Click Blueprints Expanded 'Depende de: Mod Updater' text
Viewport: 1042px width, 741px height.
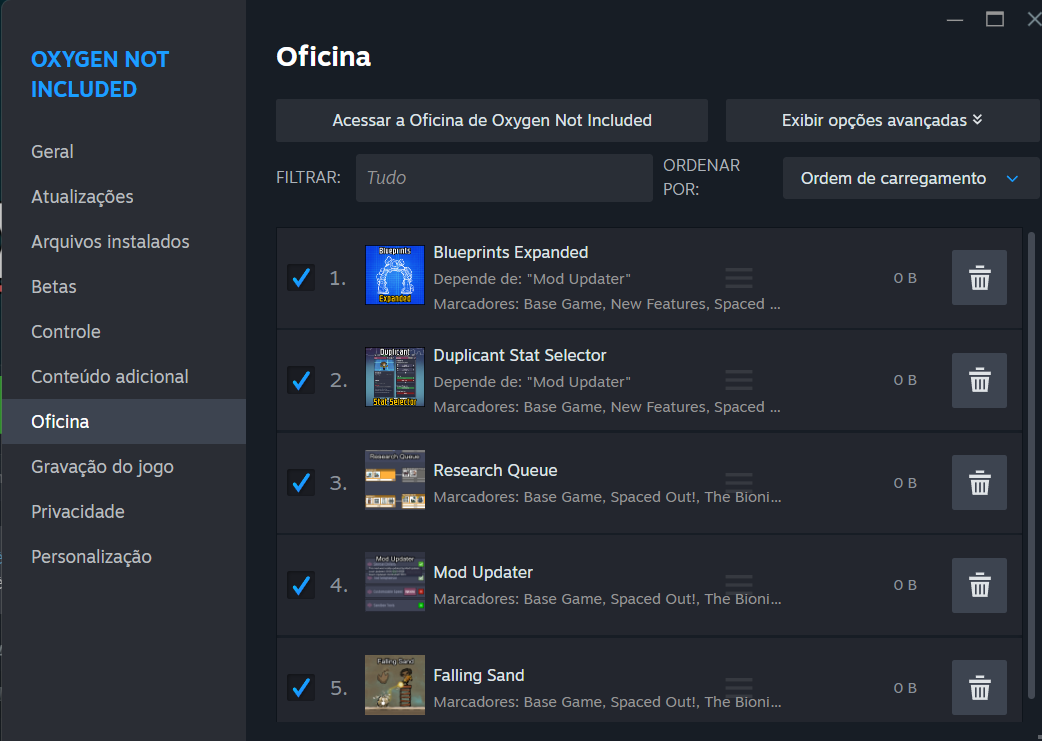(532, 279)
